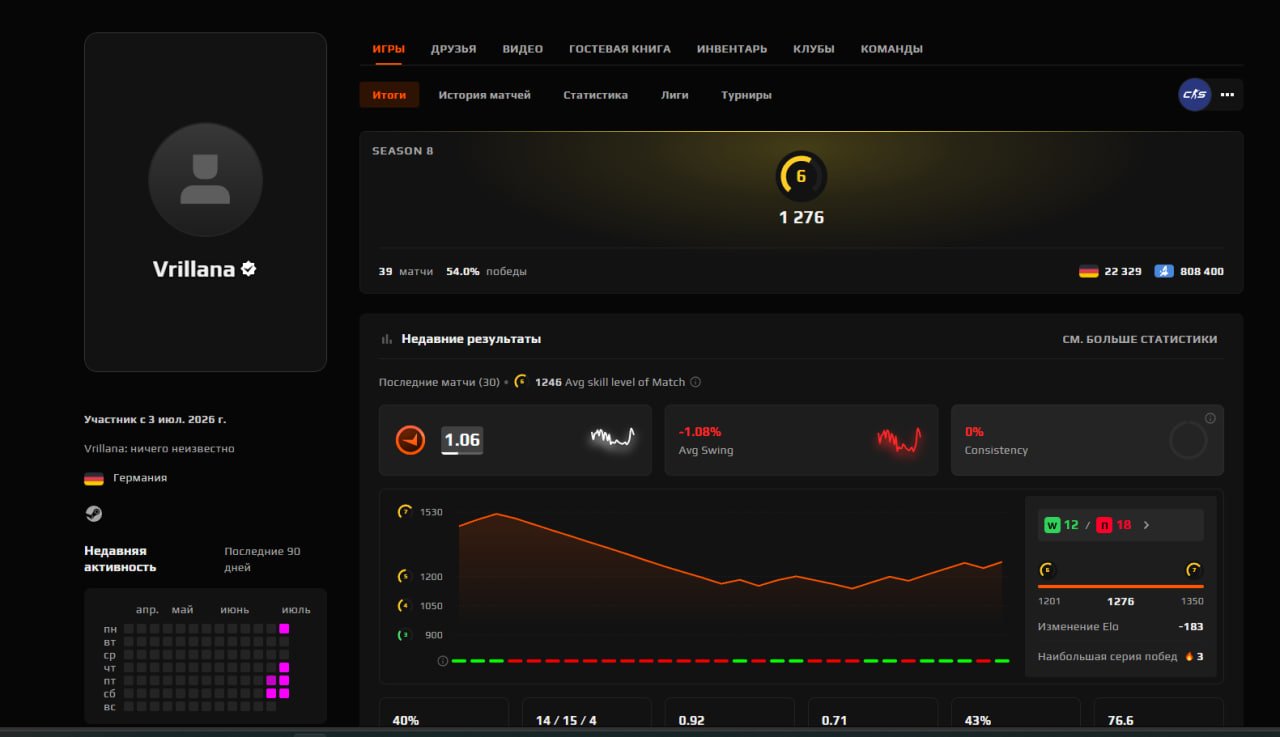Image resolution: width=1280 pixels, height=737 pixels.
Task: Click the level 7 badge above 1350
Action: click(1193, 569)
